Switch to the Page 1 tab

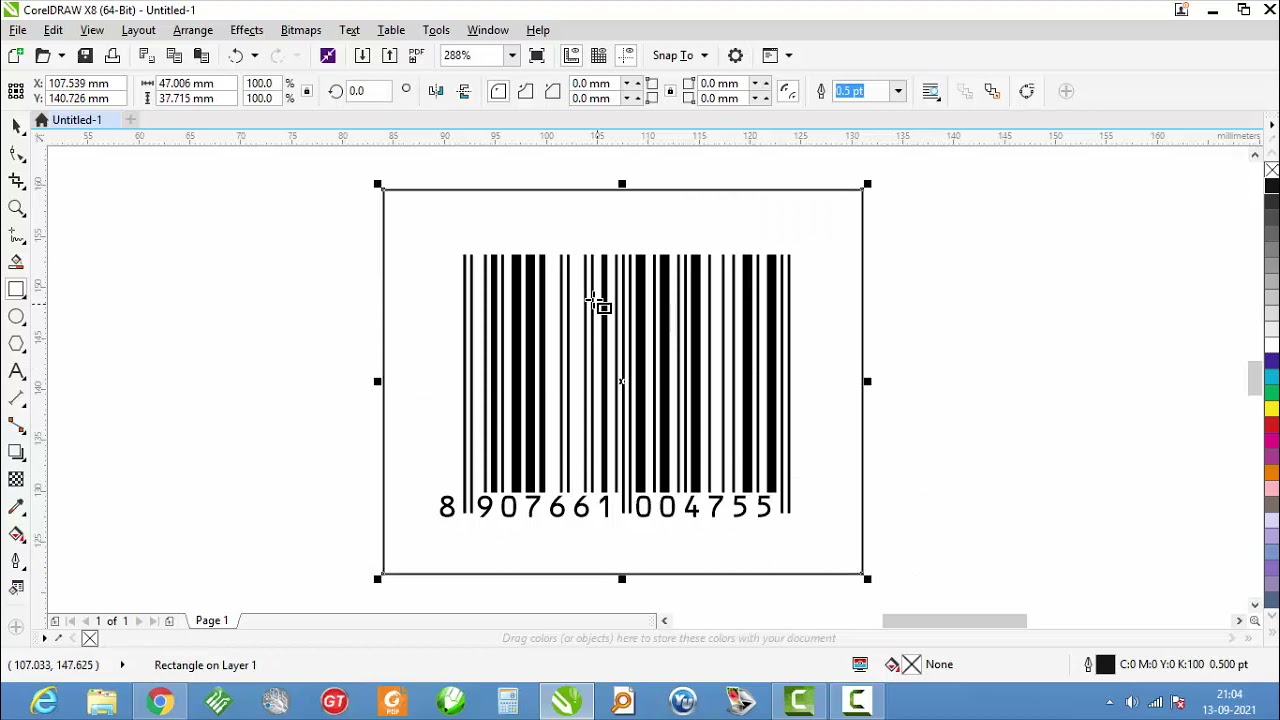212,621
